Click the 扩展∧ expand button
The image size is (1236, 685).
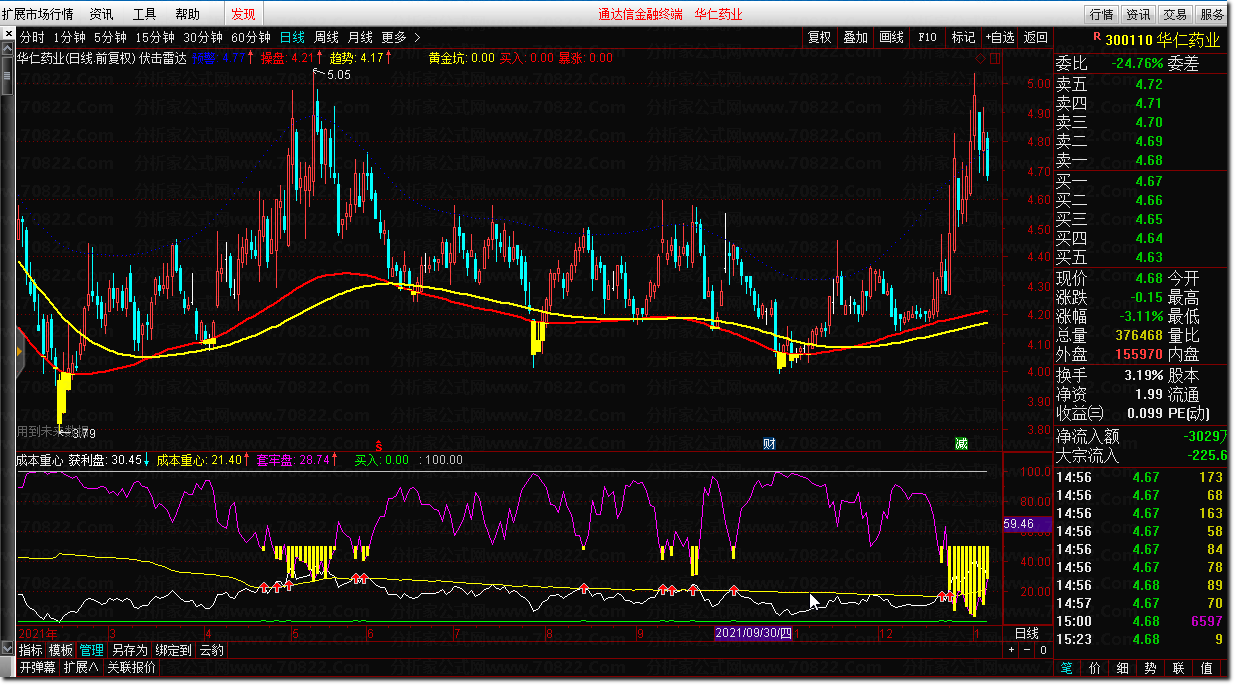pos(81,668)
